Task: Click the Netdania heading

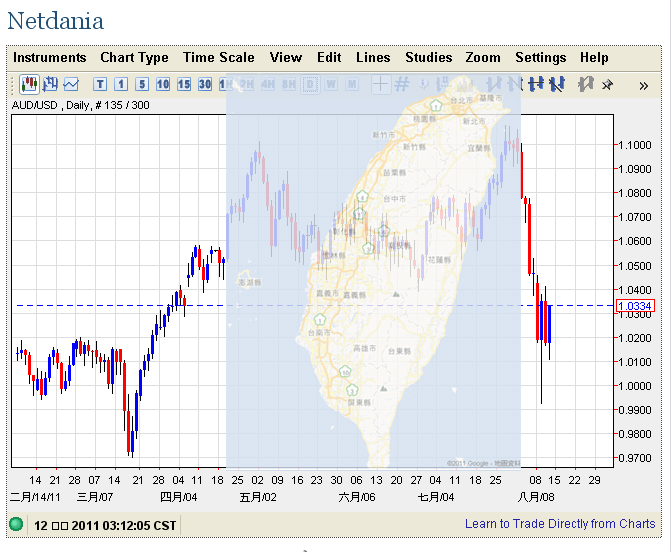Action: coord(56,21)
